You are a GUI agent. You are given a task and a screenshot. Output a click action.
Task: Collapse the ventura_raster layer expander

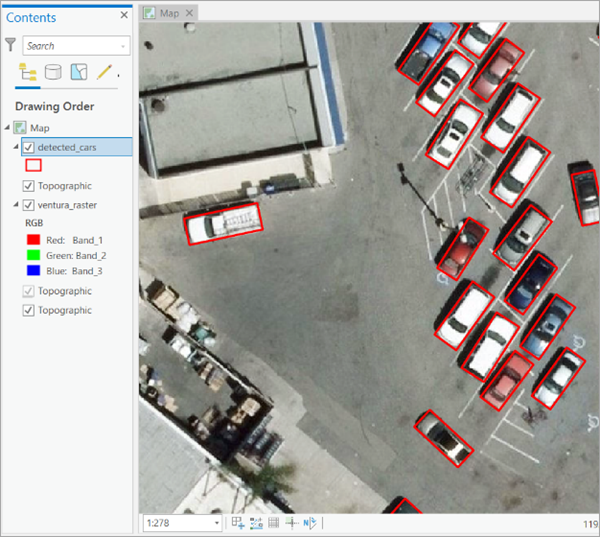click(x=16, y=205)
